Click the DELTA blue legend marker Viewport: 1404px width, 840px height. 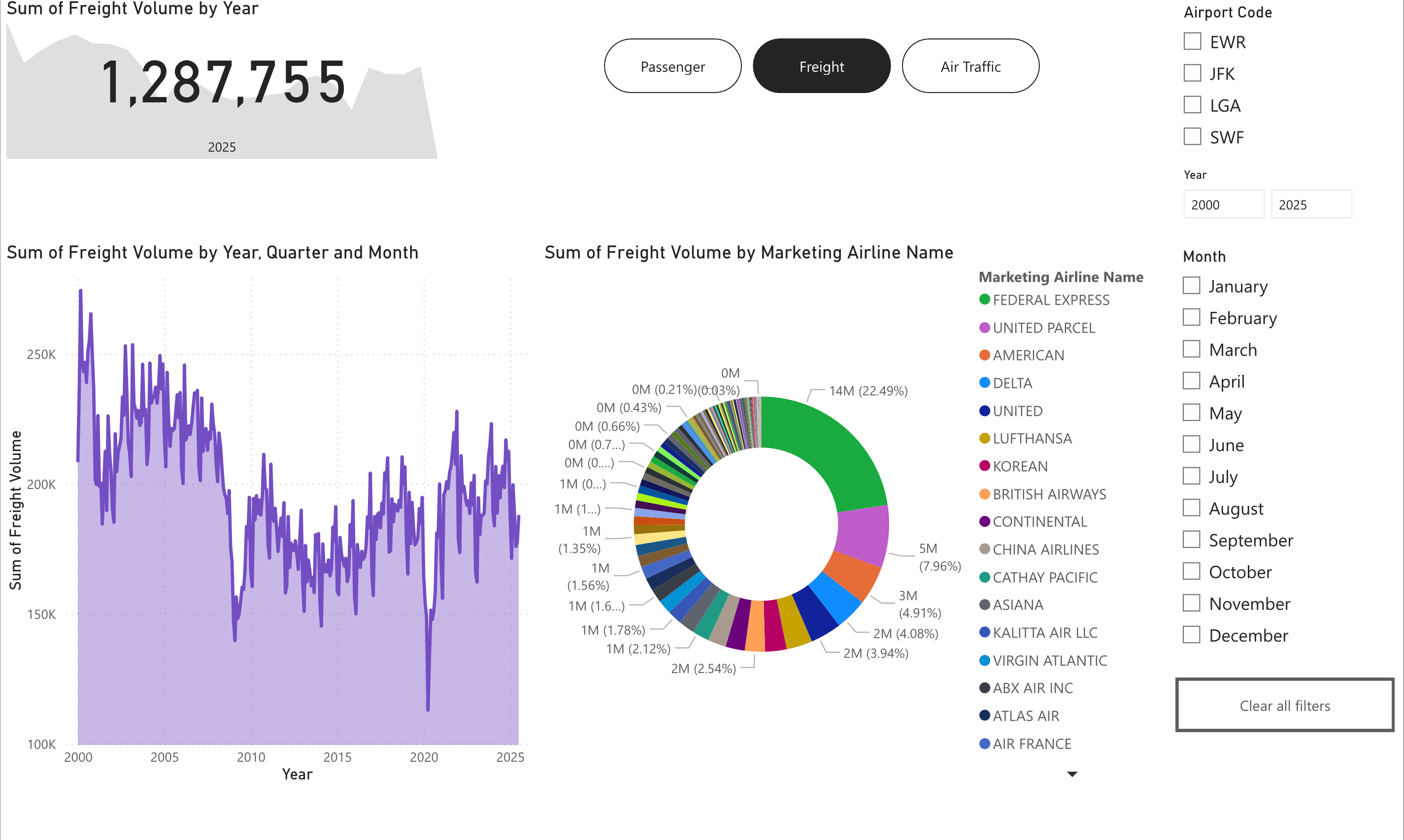pos(984,383)
